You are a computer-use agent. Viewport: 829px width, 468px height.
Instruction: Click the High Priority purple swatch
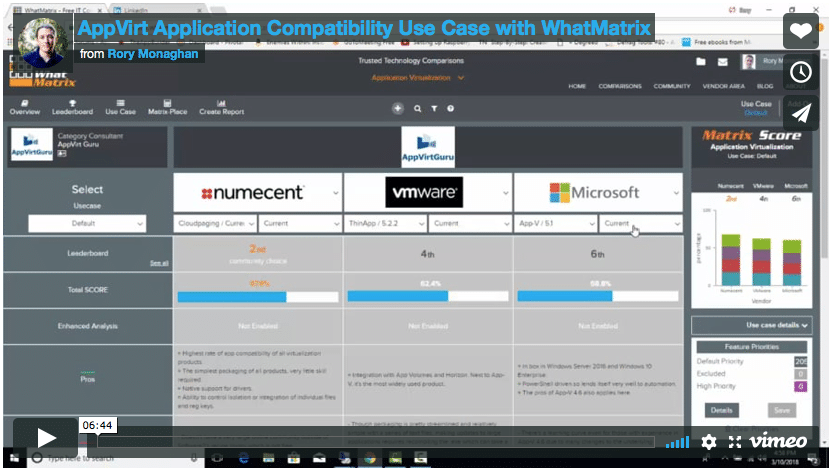click(x=800, y=387)
